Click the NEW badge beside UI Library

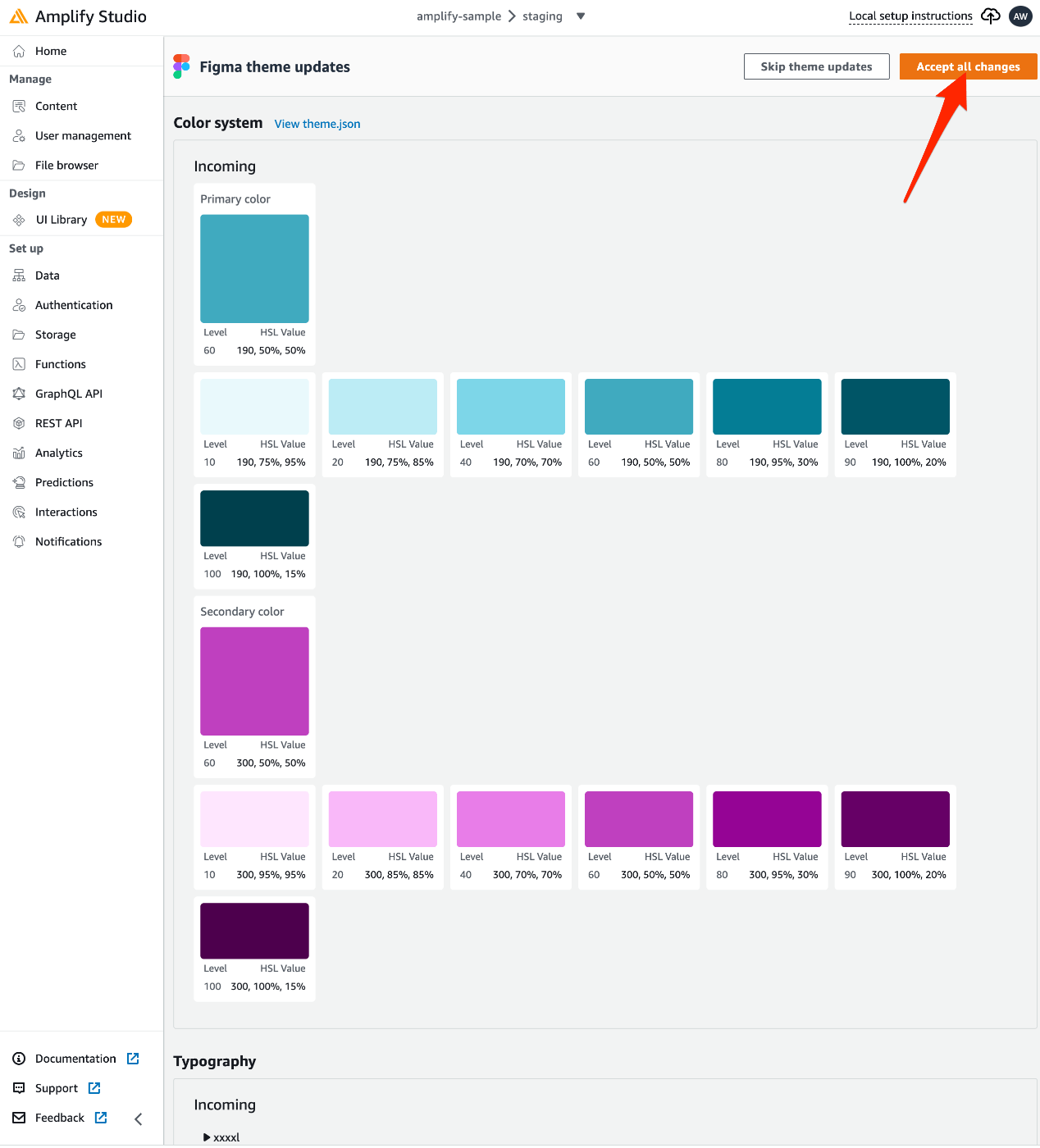tap(114, 220)
